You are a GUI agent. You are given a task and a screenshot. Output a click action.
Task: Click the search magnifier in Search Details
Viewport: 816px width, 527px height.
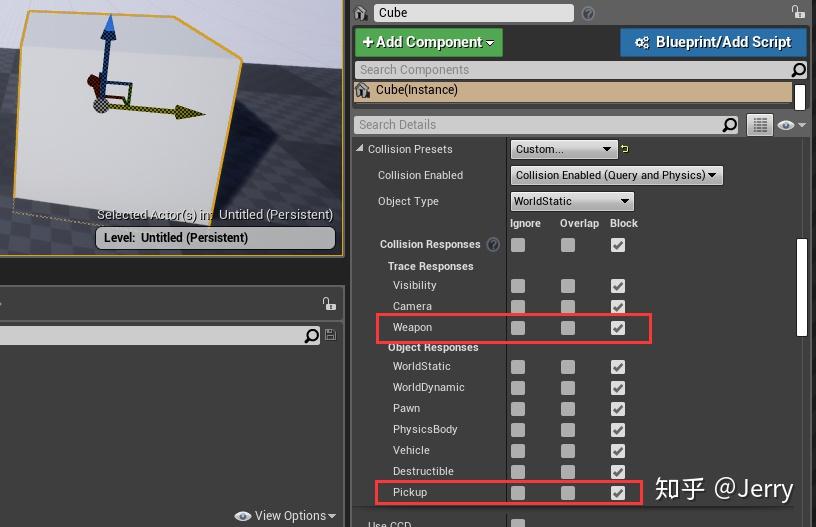[730, 125]
